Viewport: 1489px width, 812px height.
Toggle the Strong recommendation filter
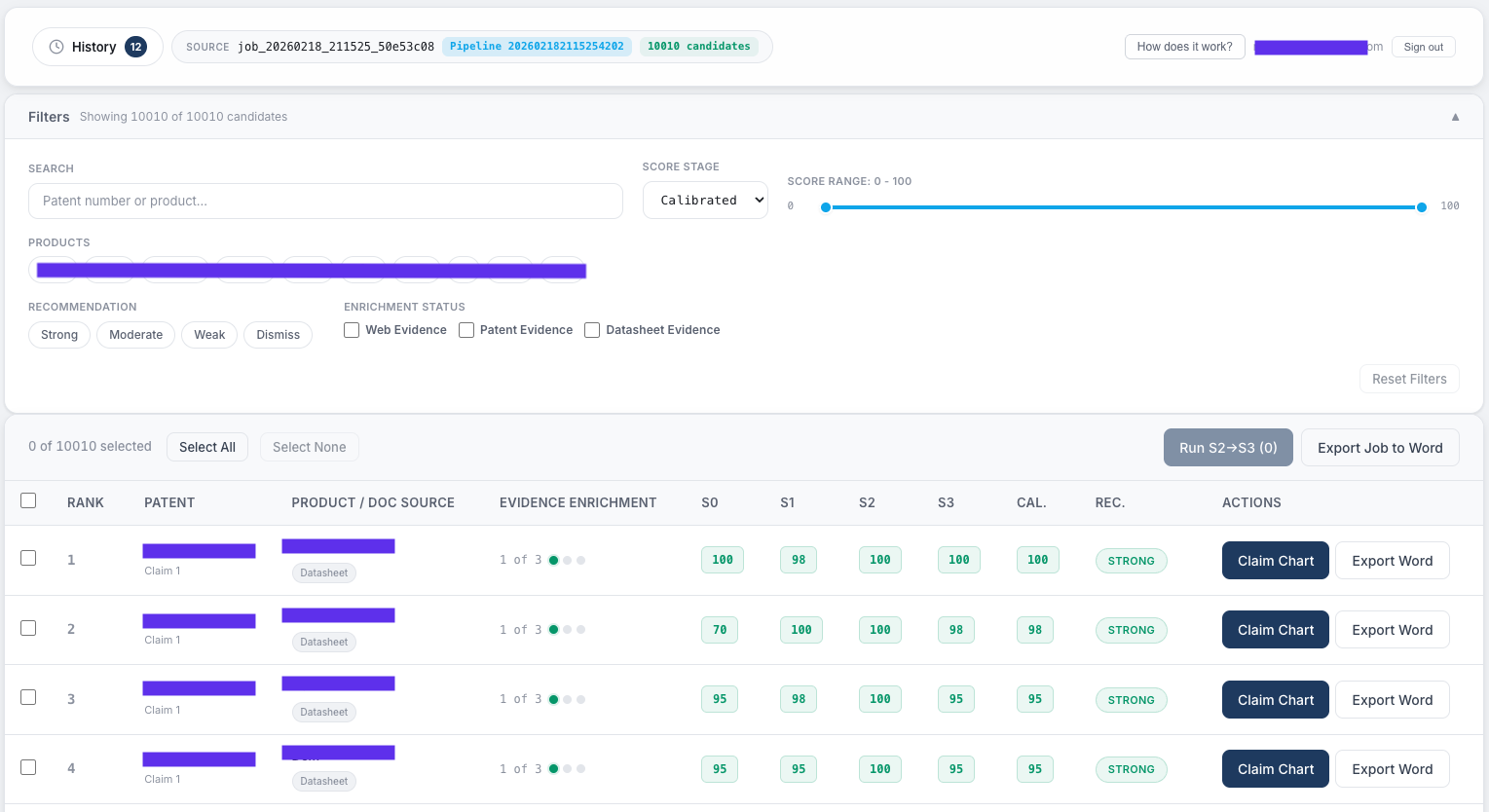pos(58,334)
